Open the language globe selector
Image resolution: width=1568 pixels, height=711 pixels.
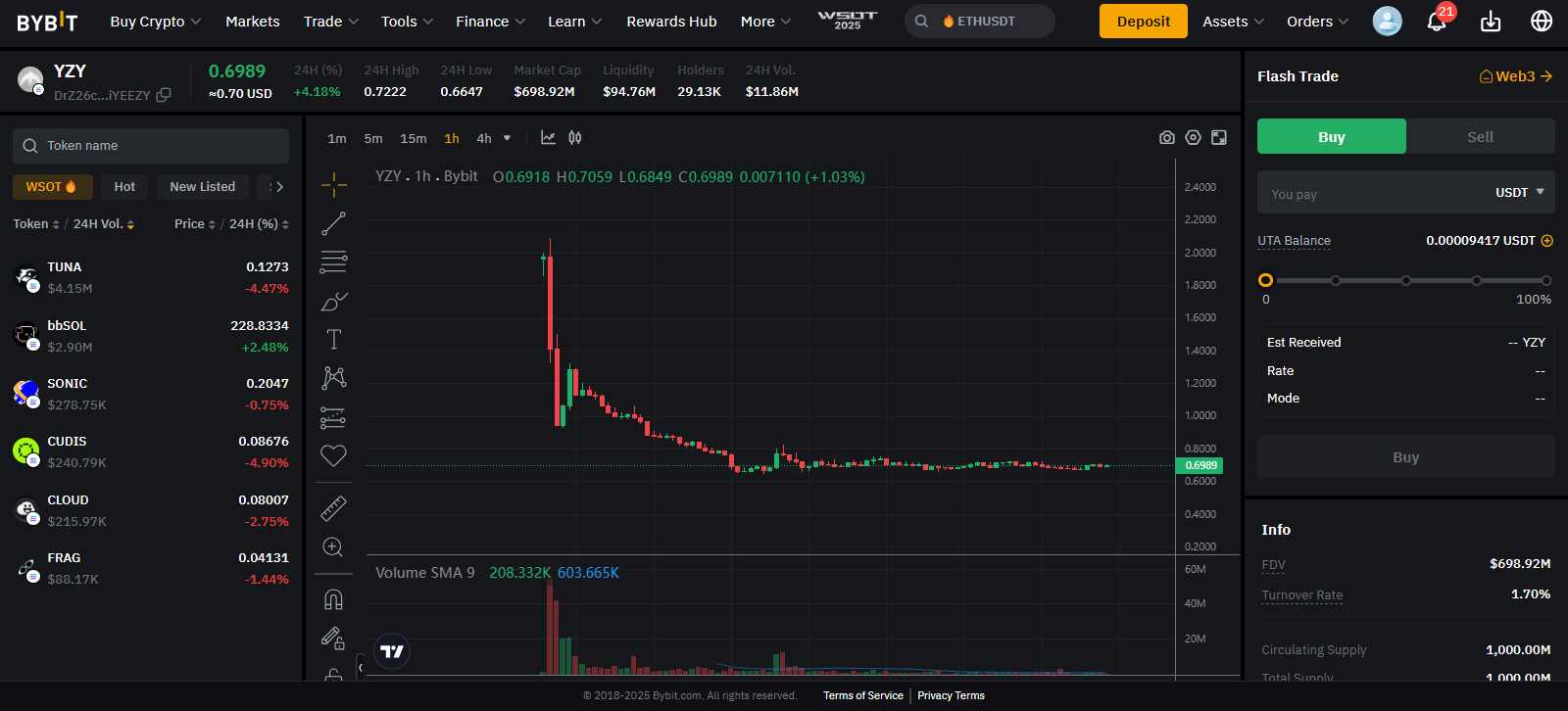pyautogui.click(x=1542, y=21)
